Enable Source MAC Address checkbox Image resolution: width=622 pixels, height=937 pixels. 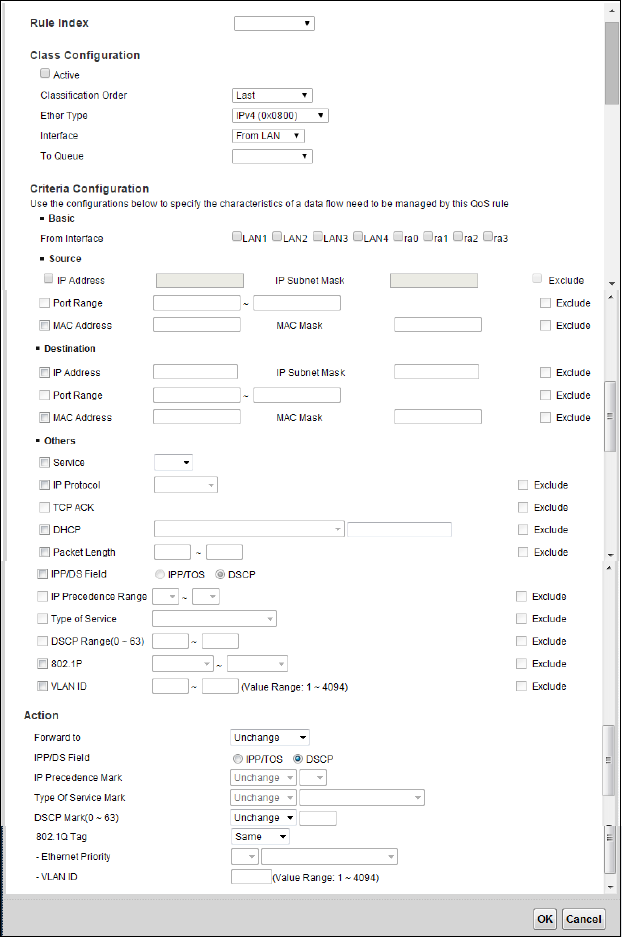coord(44,326)
